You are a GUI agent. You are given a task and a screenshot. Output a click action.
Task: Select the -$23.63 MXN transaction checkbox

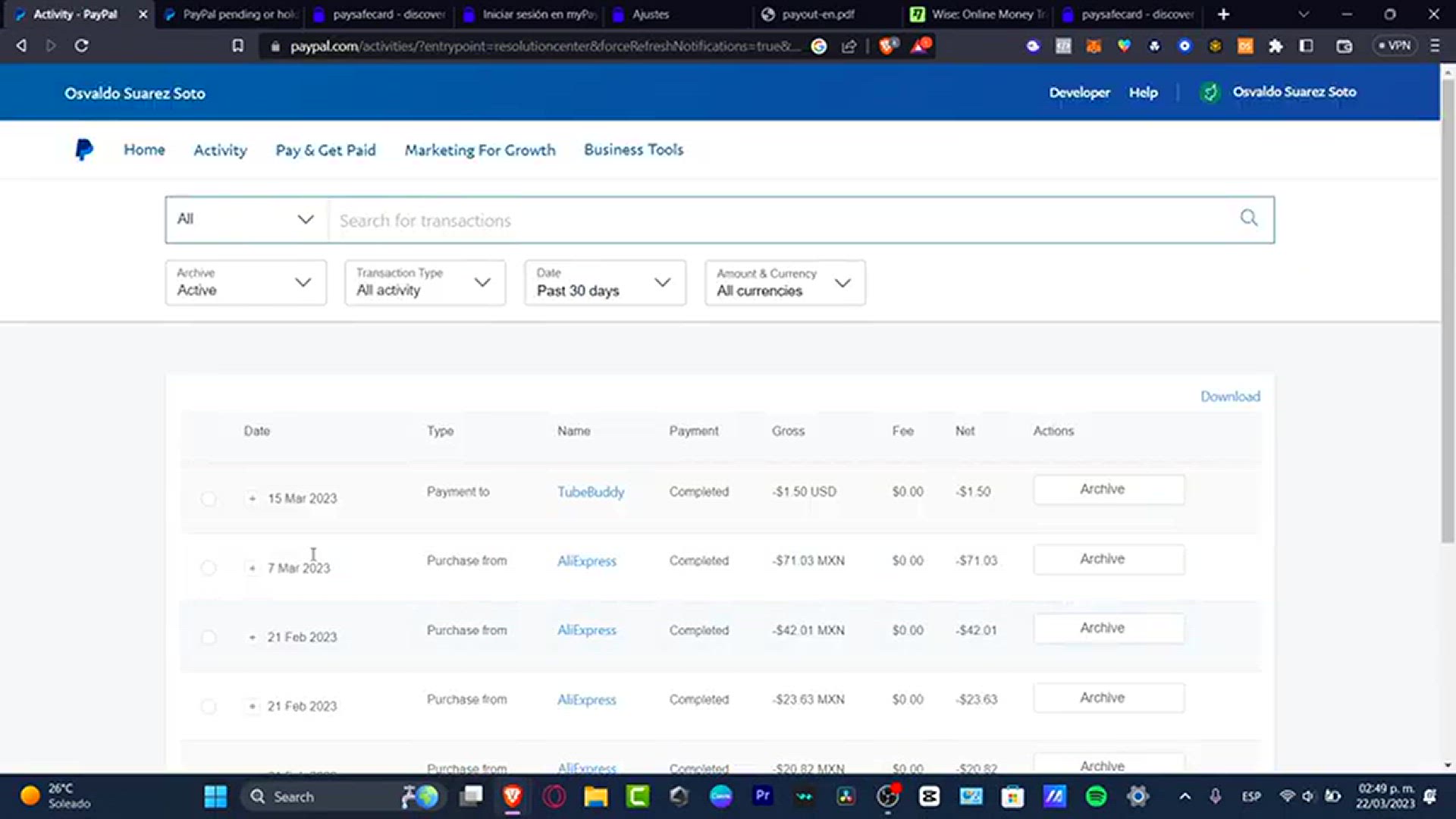[208, 706]
